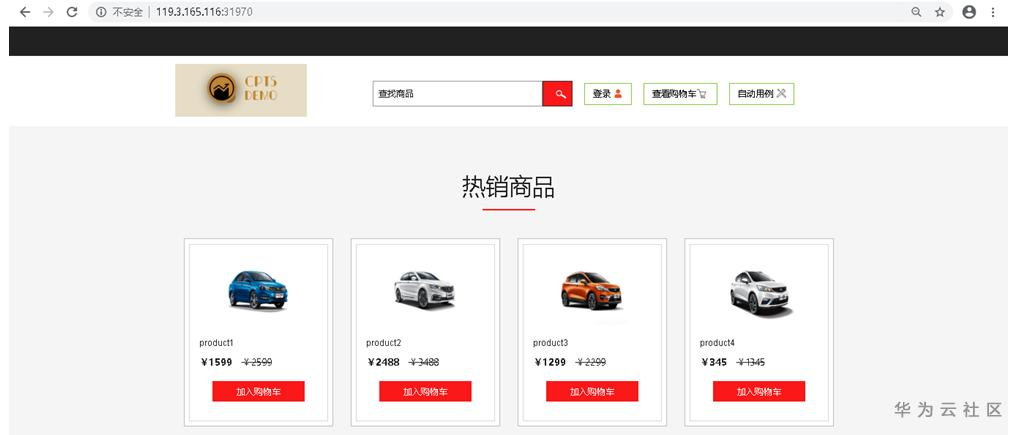Image resolution: width=1015 pixels, height=435 pixels.
Task: Select the blue car image of product1
Action: click(x=258, y=289)
